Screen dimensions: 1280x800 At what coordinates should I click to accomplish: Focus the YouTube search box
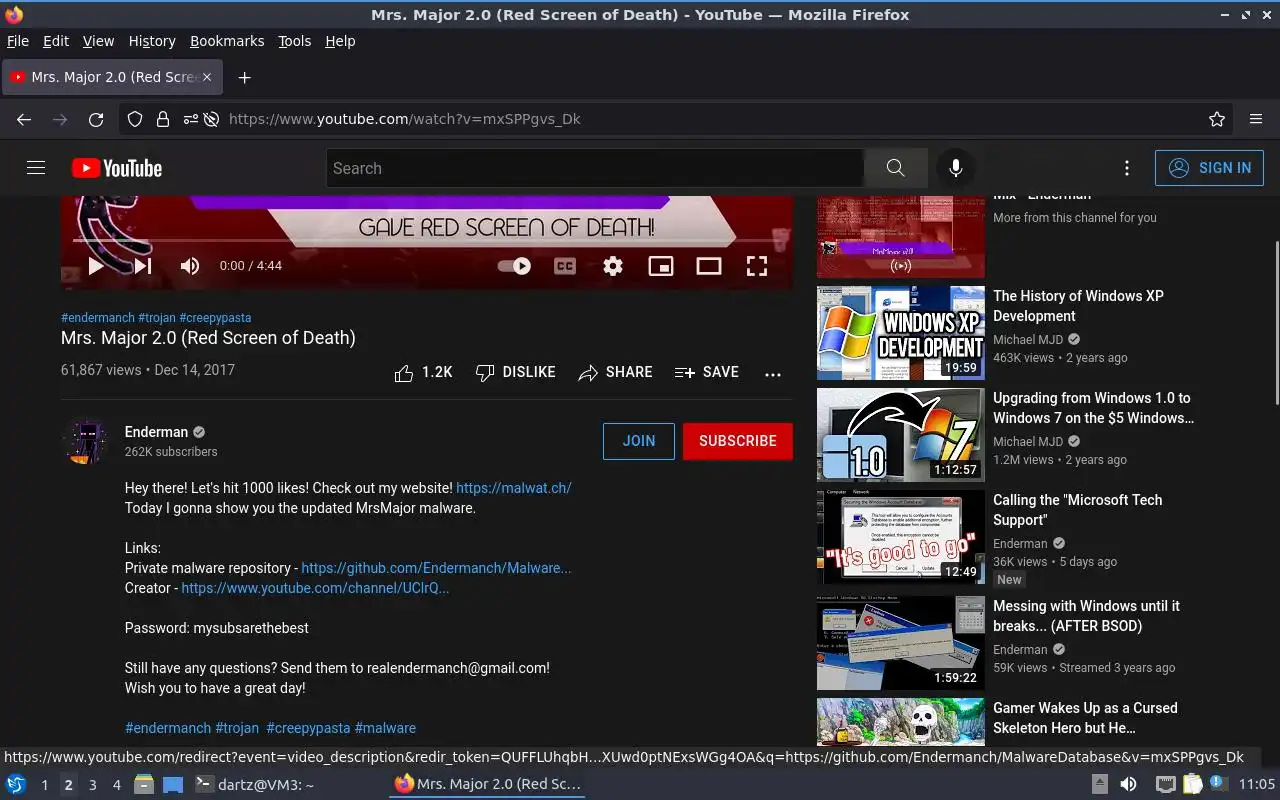[595, 168]
